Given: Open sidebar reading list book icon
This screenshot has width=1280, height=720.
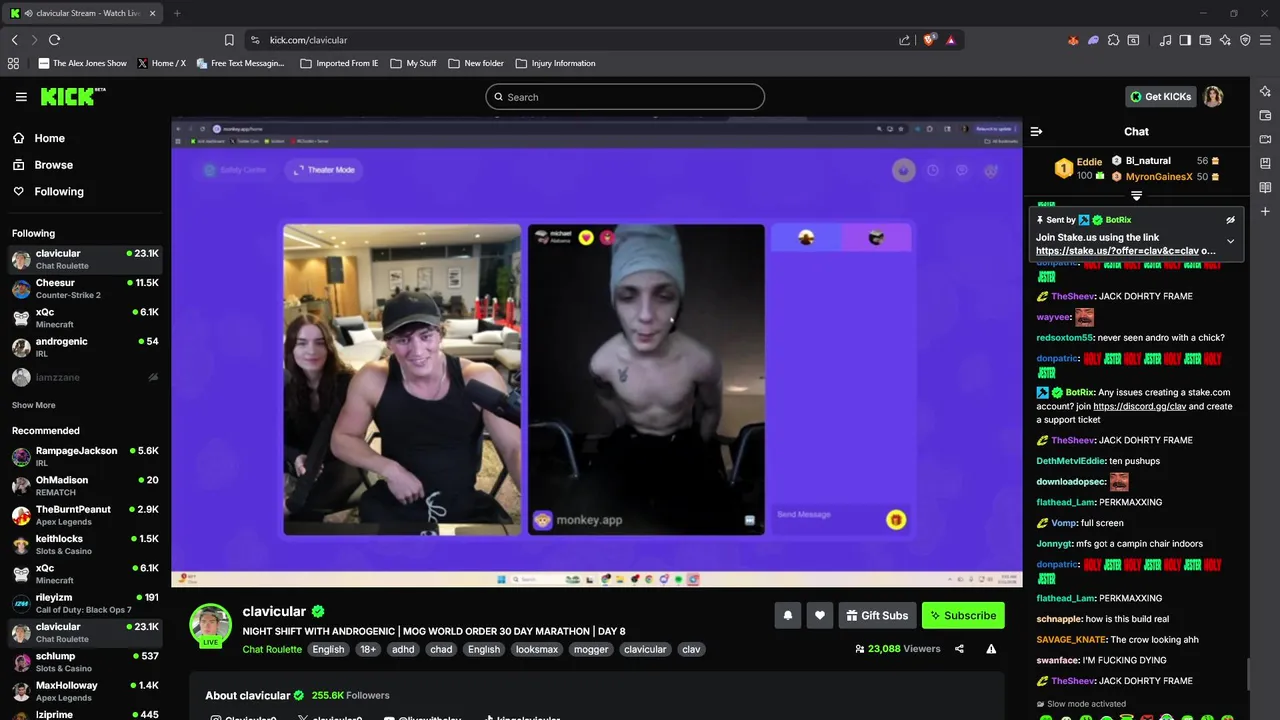Looking at the screenshot, I should pos(1265,187).
